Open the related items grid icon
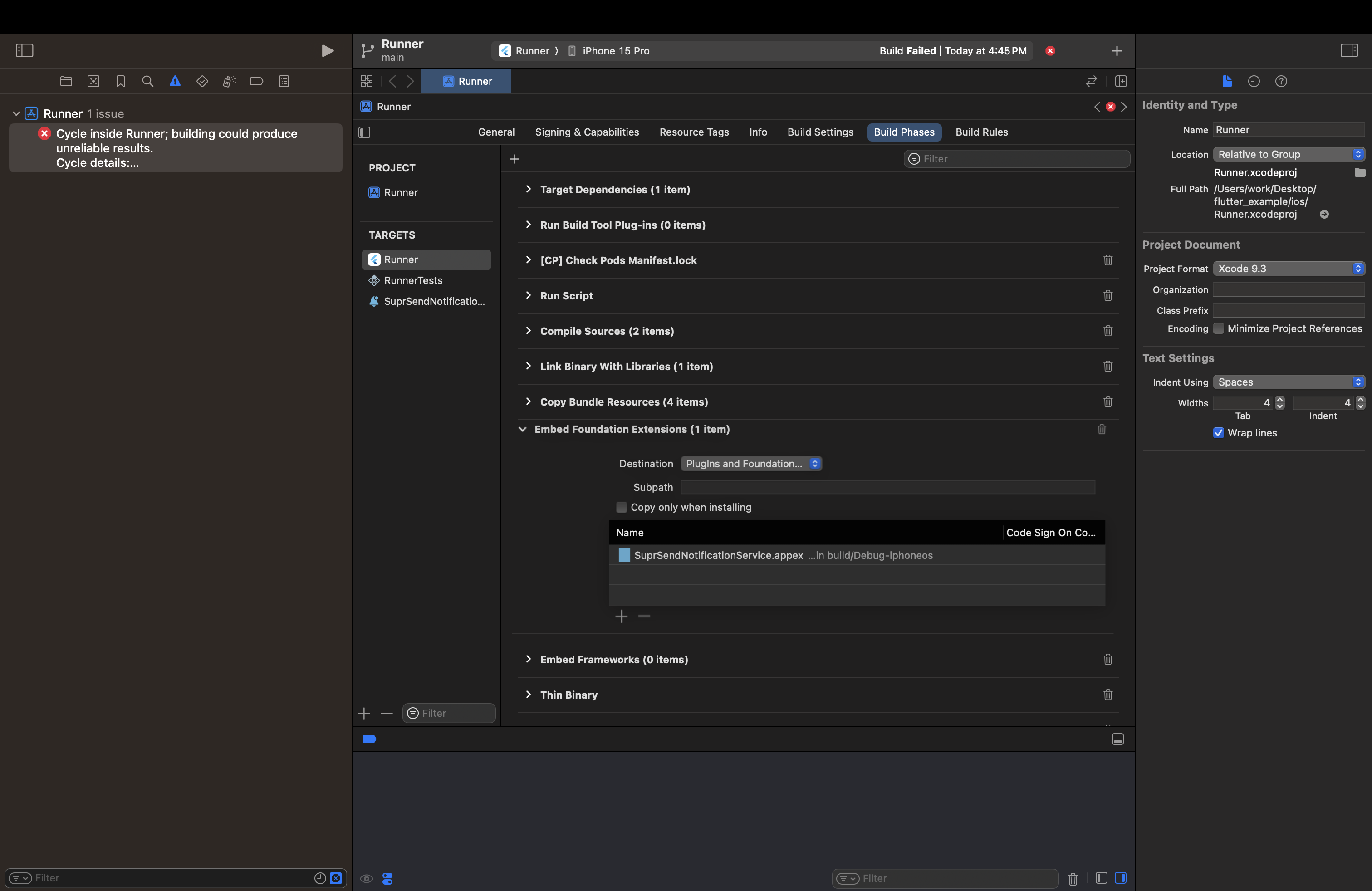The image size is (1372, 891). pyautogui.click(x=366, y=81)
